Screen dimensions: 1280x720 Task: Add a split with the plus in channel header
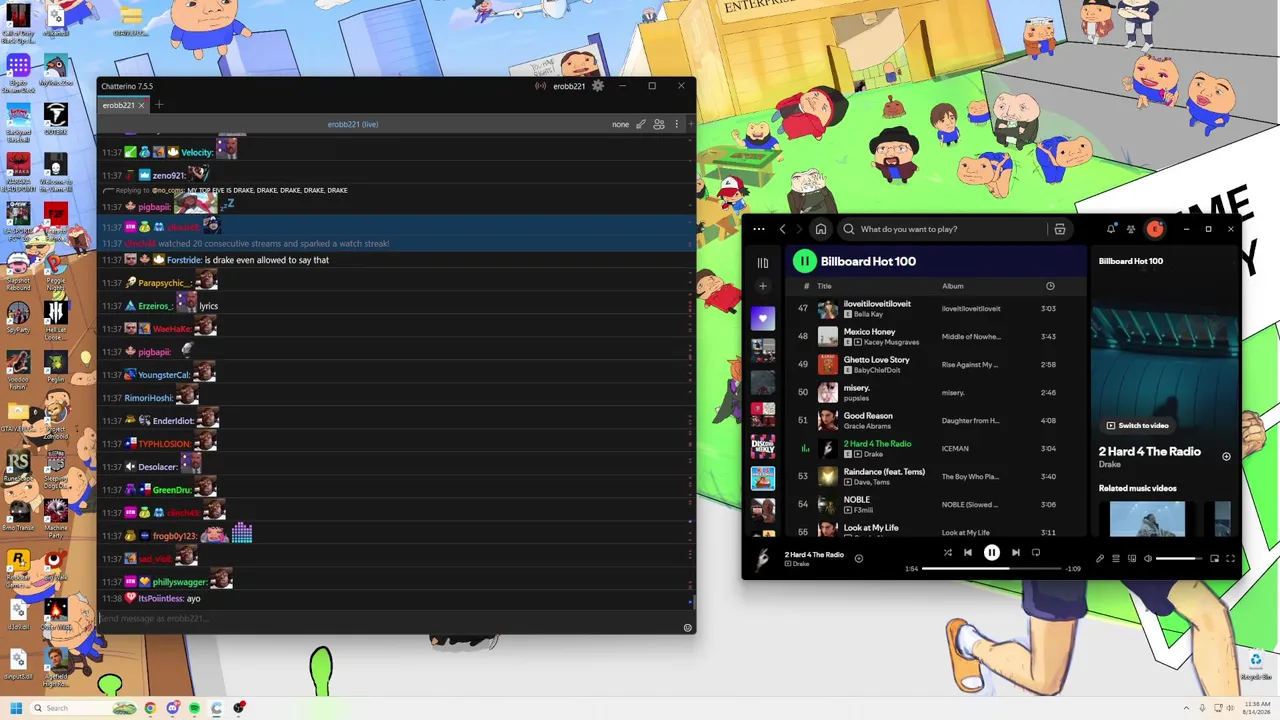[x=690, y=124]
